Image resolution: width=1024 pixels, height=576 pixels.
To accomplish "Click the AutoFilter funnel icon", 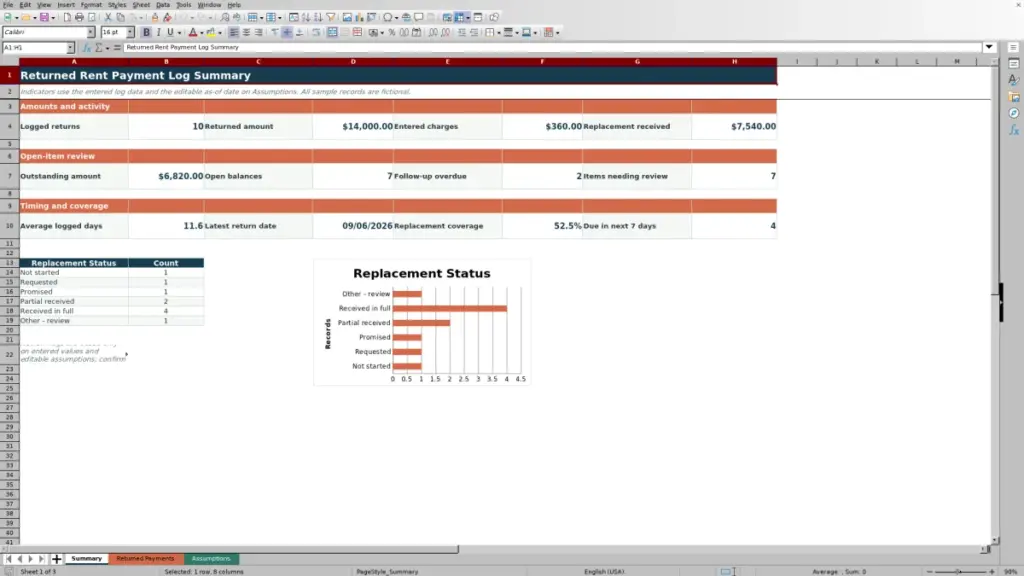I will click(331, 17).
